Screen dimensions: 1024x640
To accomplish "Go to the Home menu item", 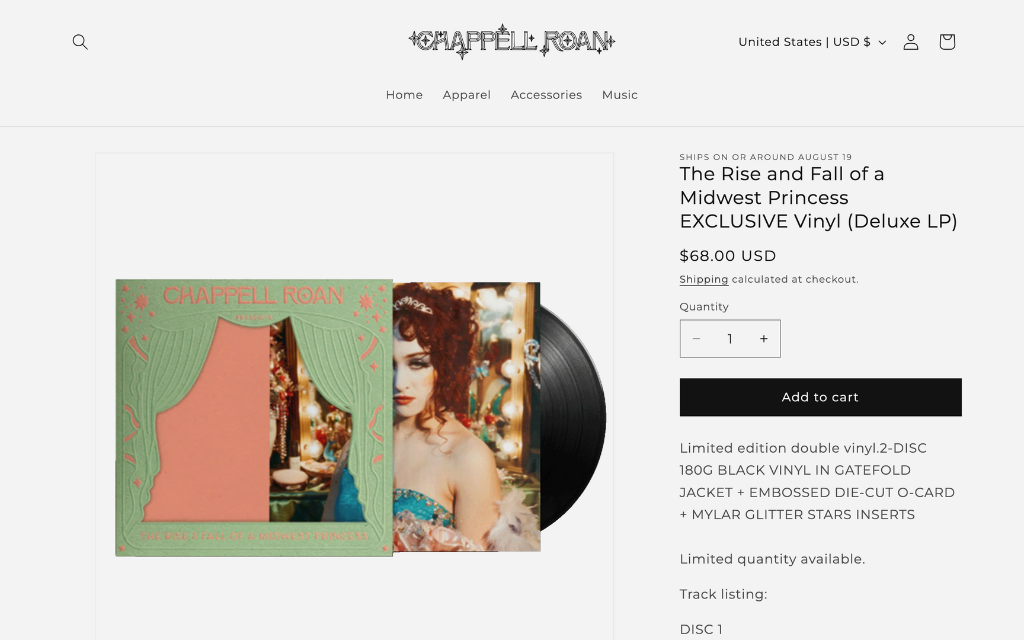I will point(404,95).
